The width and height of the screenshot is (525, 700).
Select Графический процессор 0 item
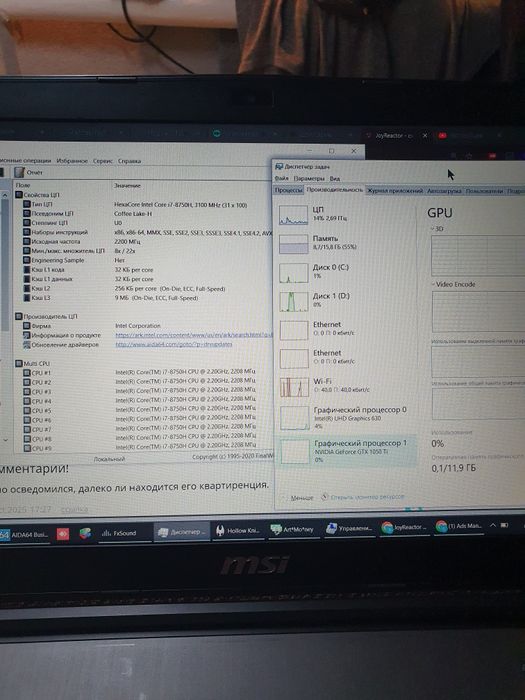point(346,417)
